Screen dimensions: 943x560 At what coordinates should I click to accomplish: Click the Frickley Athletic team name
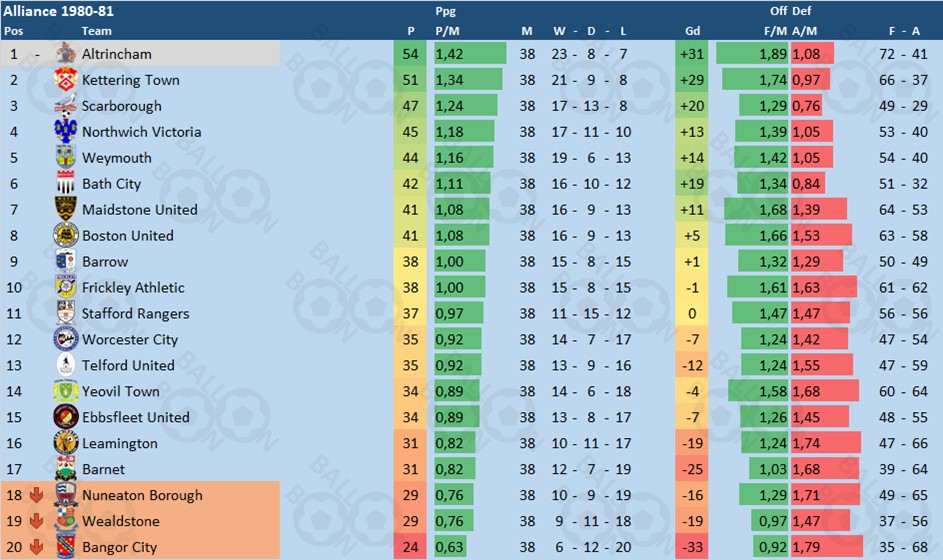[133, 288]
